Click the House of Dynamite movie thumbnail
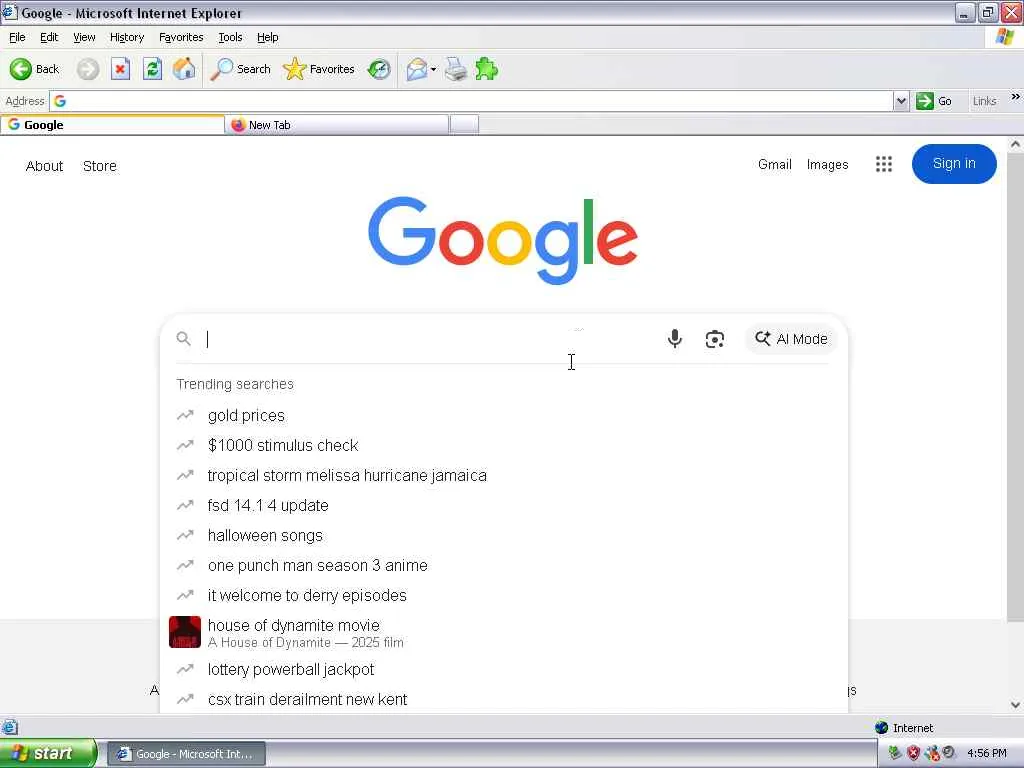 pyautogui.click(x=185, y=632)
